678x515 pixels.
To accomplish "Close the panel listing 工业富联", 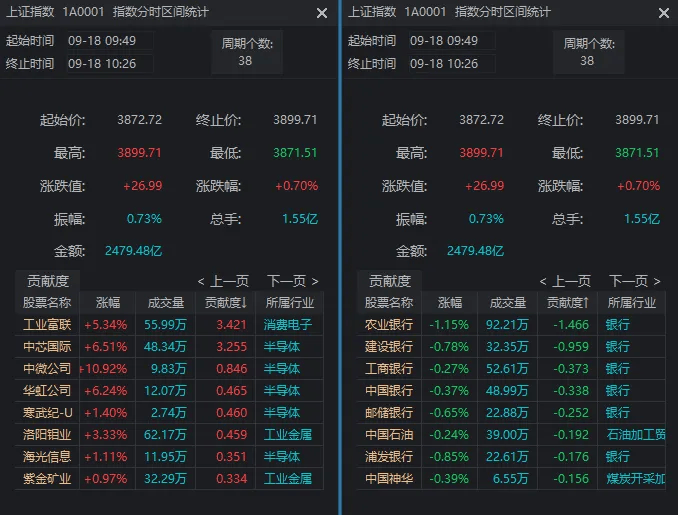I will (322, 13).
